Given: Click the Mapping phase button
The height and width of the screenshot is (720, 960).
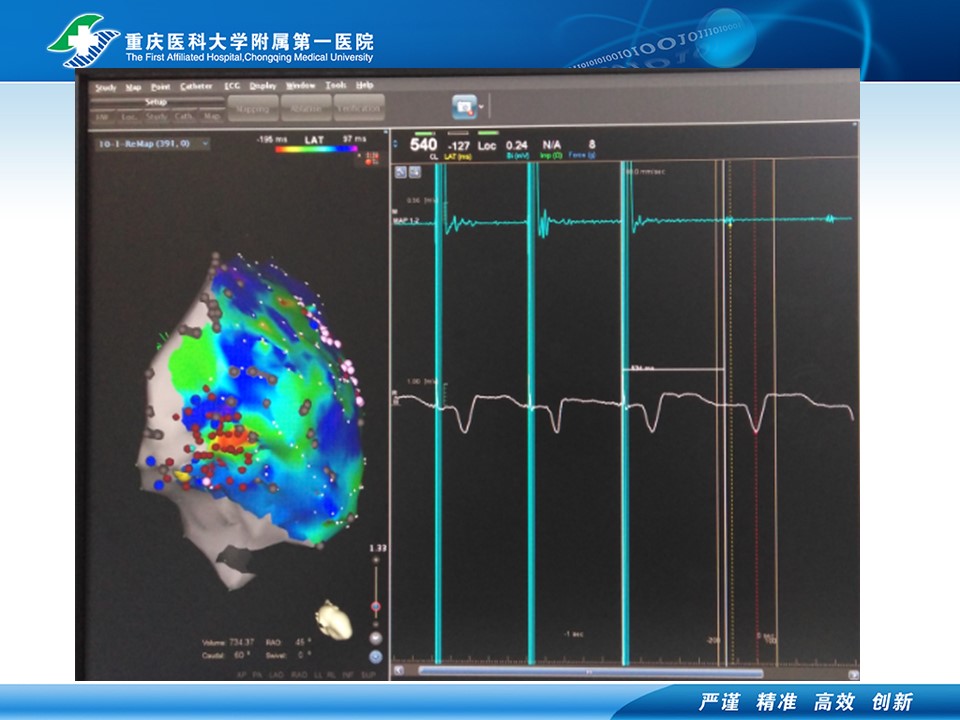Looking at the screenshot, I should point(253,108).
